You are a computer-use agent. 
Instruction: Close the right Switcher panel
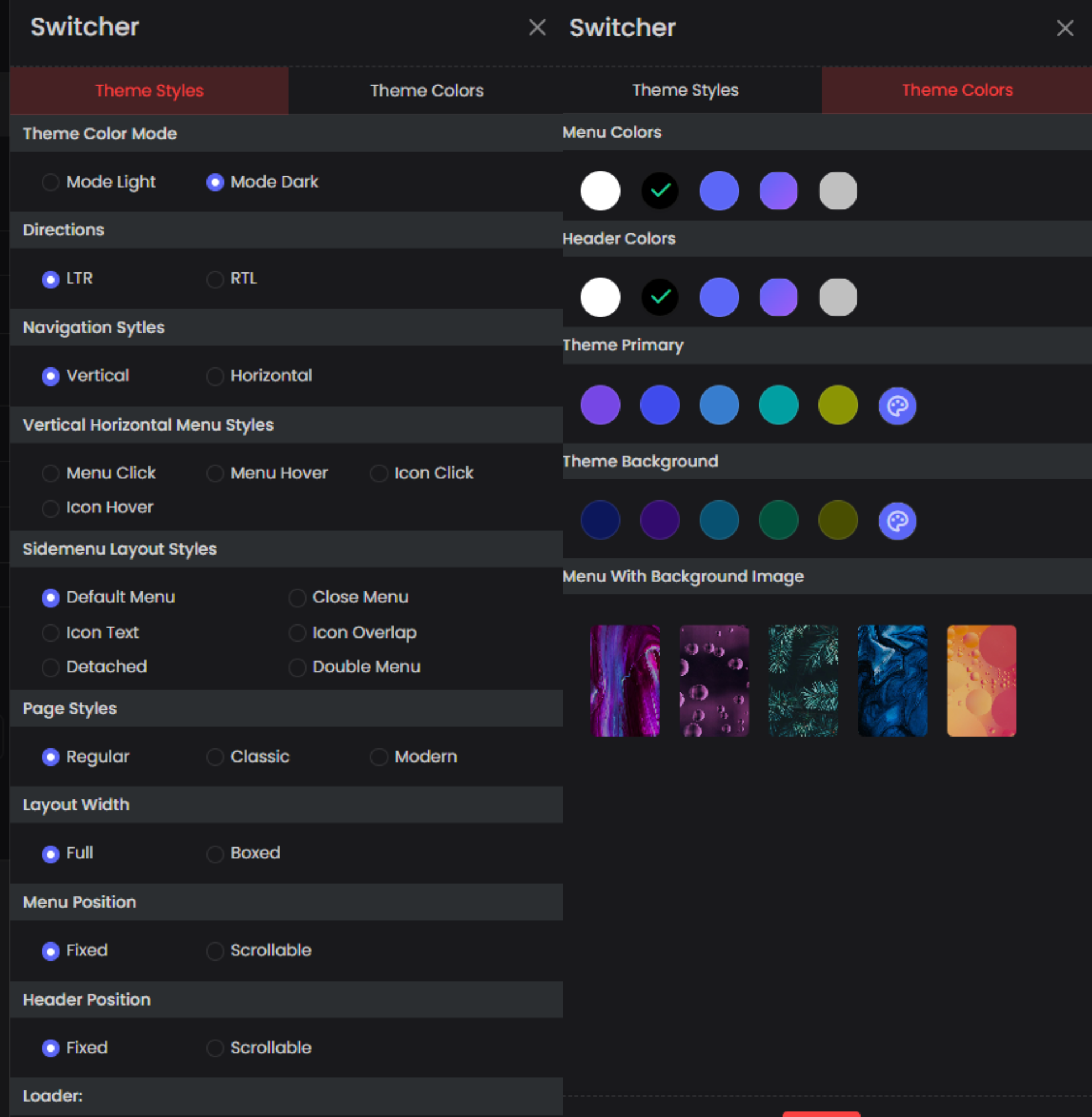click(x=1065, y=28)
